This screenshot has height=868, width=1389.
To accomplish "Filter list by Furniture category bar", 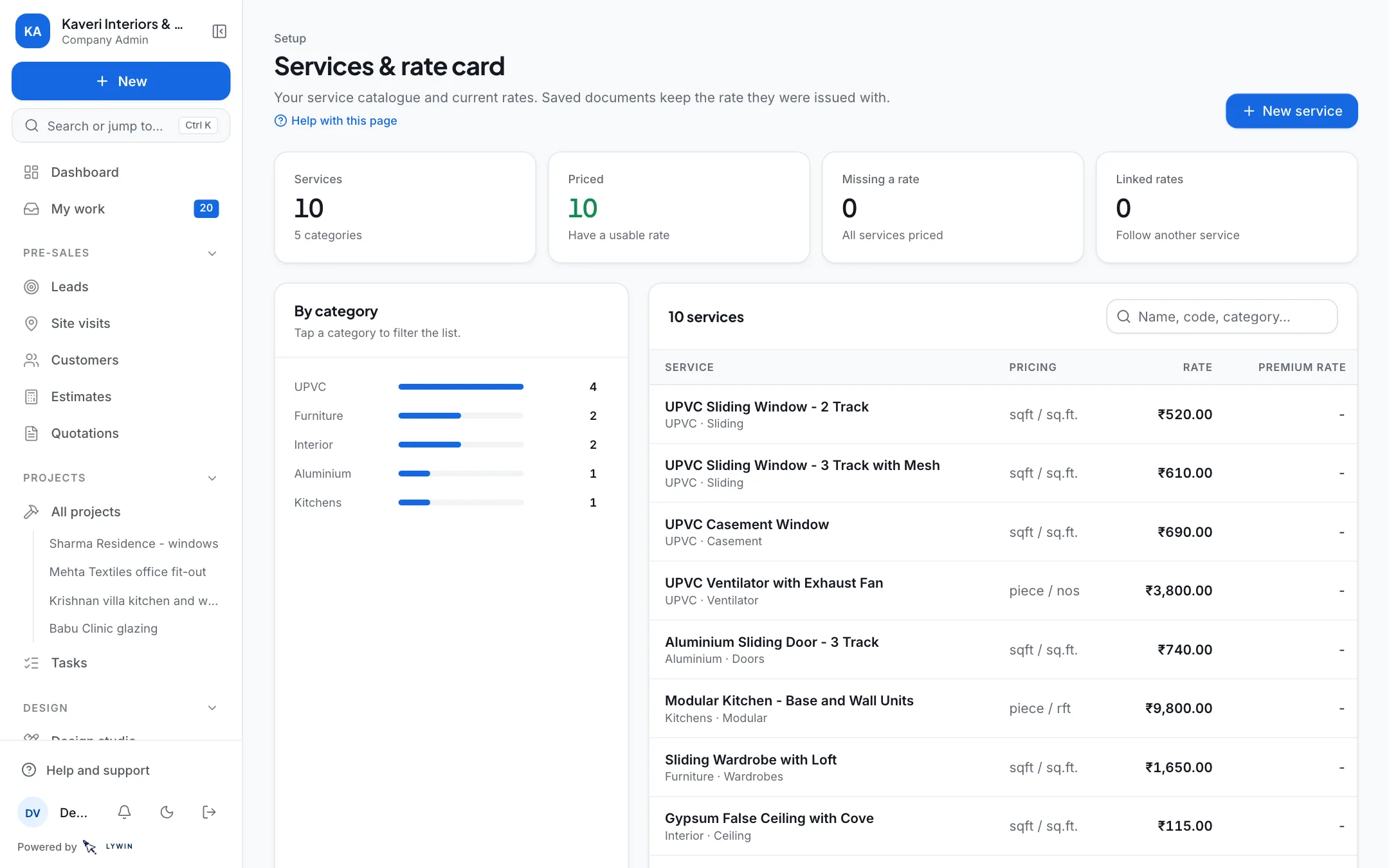I will [x=460, y=416].
